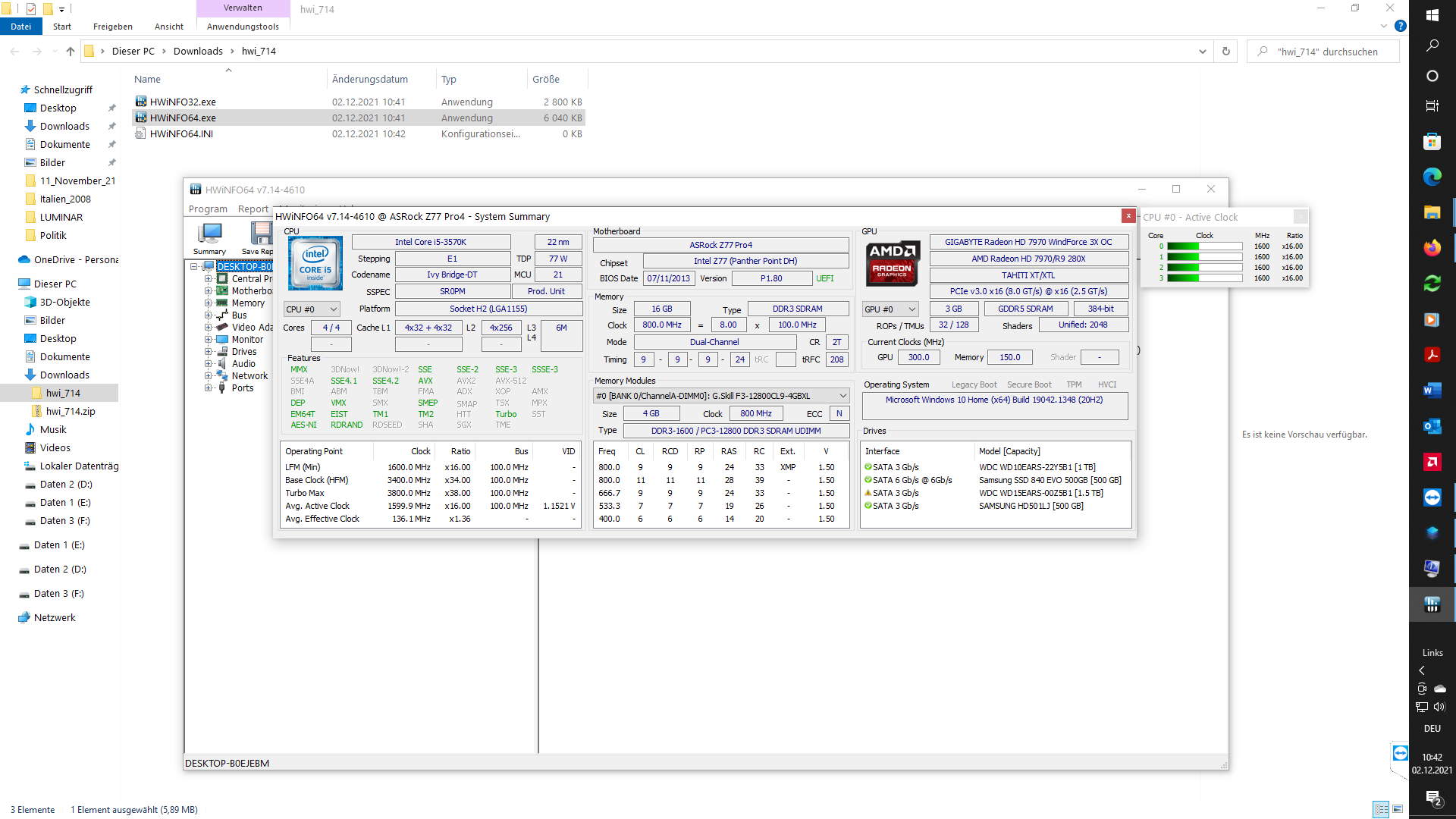The width and height of the screenshot is (1456, 819).
Task: Close the System Summary window
Action: pos(1128,216)
